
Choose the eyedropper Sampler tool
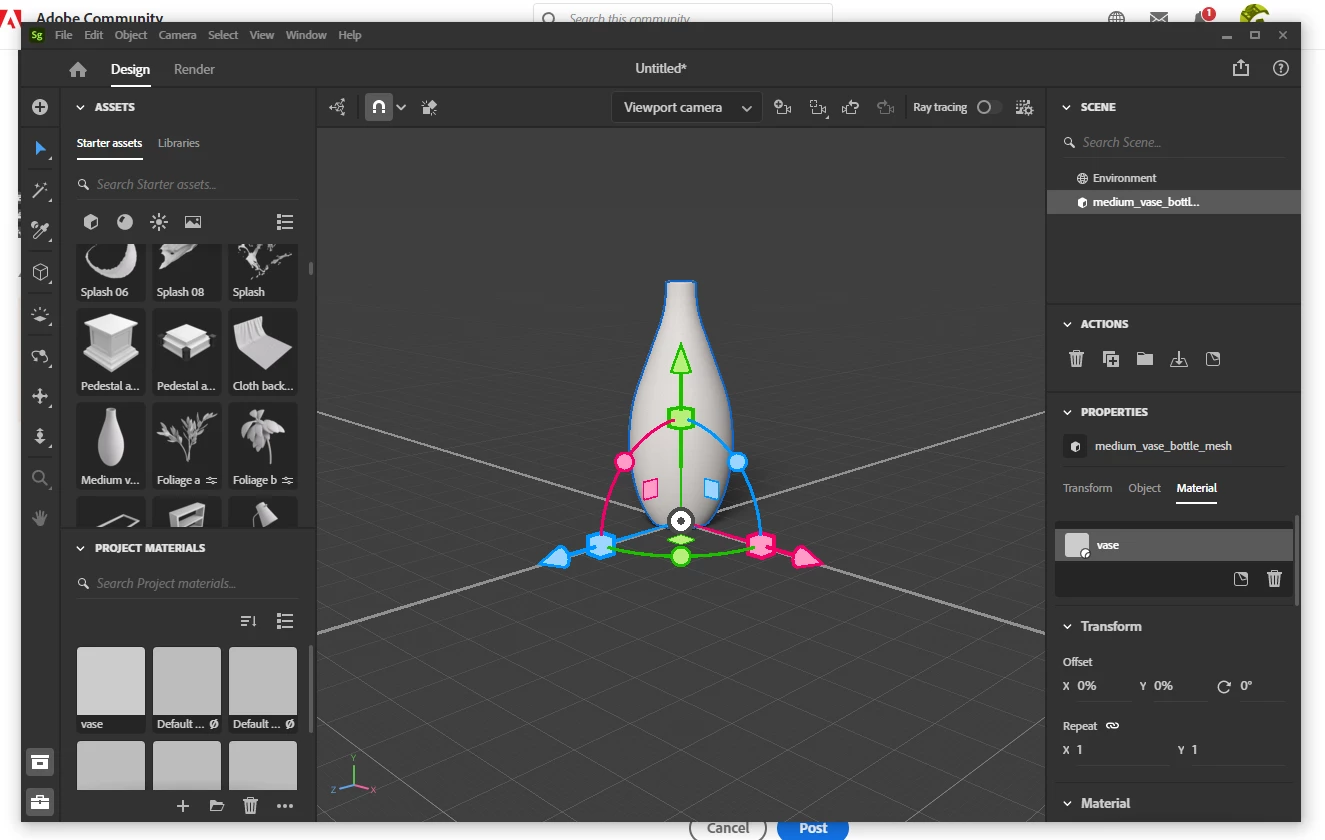point(40,231)
